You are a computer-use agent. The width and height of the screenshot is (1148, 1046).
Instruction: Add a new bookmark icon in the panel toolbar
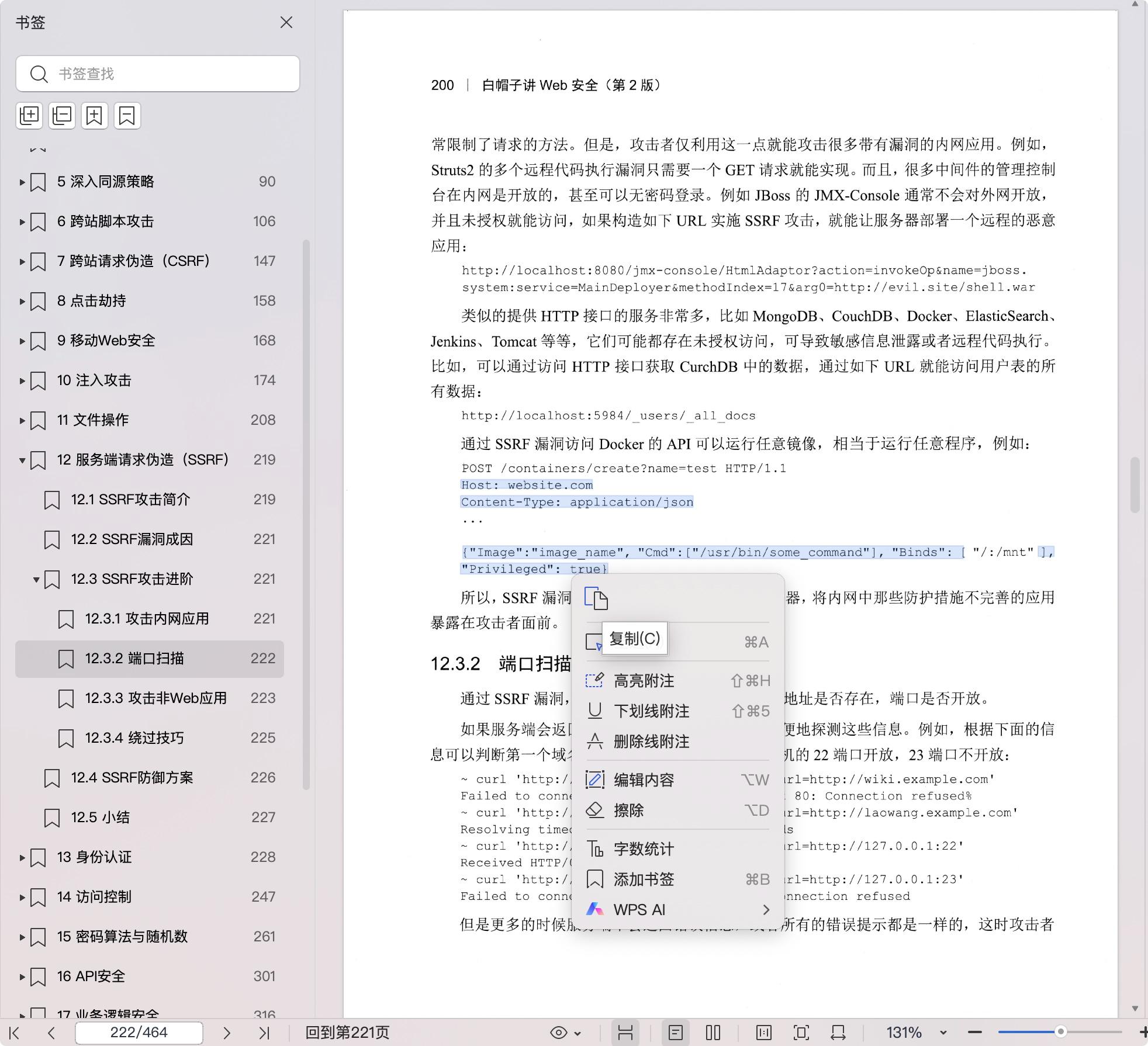tap(95, 116)
